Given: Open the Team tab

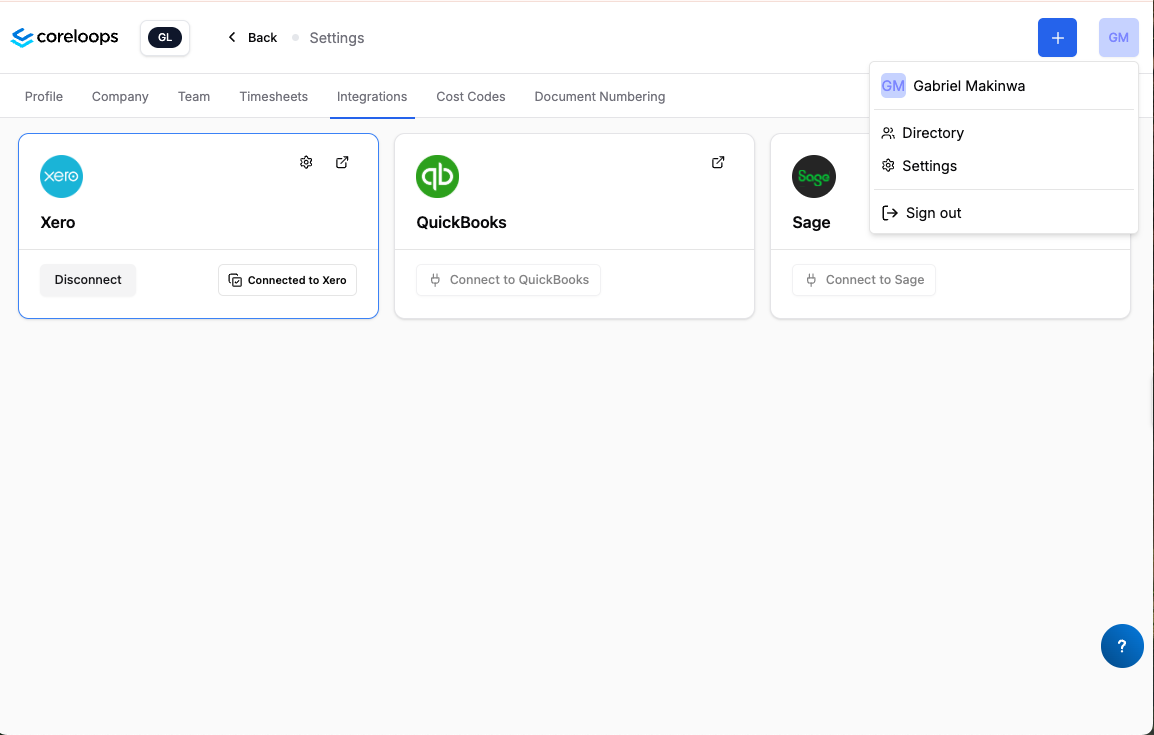Looking at the screenshot, I should tap(194, 96).
